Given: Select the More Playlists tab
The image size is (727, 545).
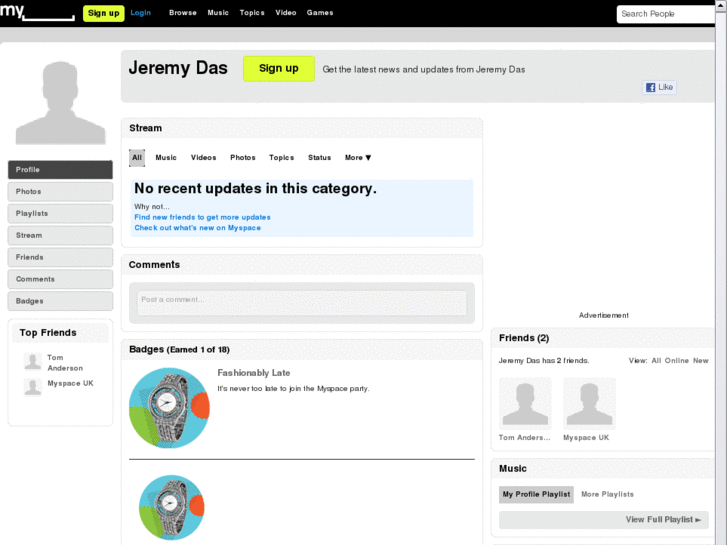Looking at the screenshot, I should [x=607, y=494].
